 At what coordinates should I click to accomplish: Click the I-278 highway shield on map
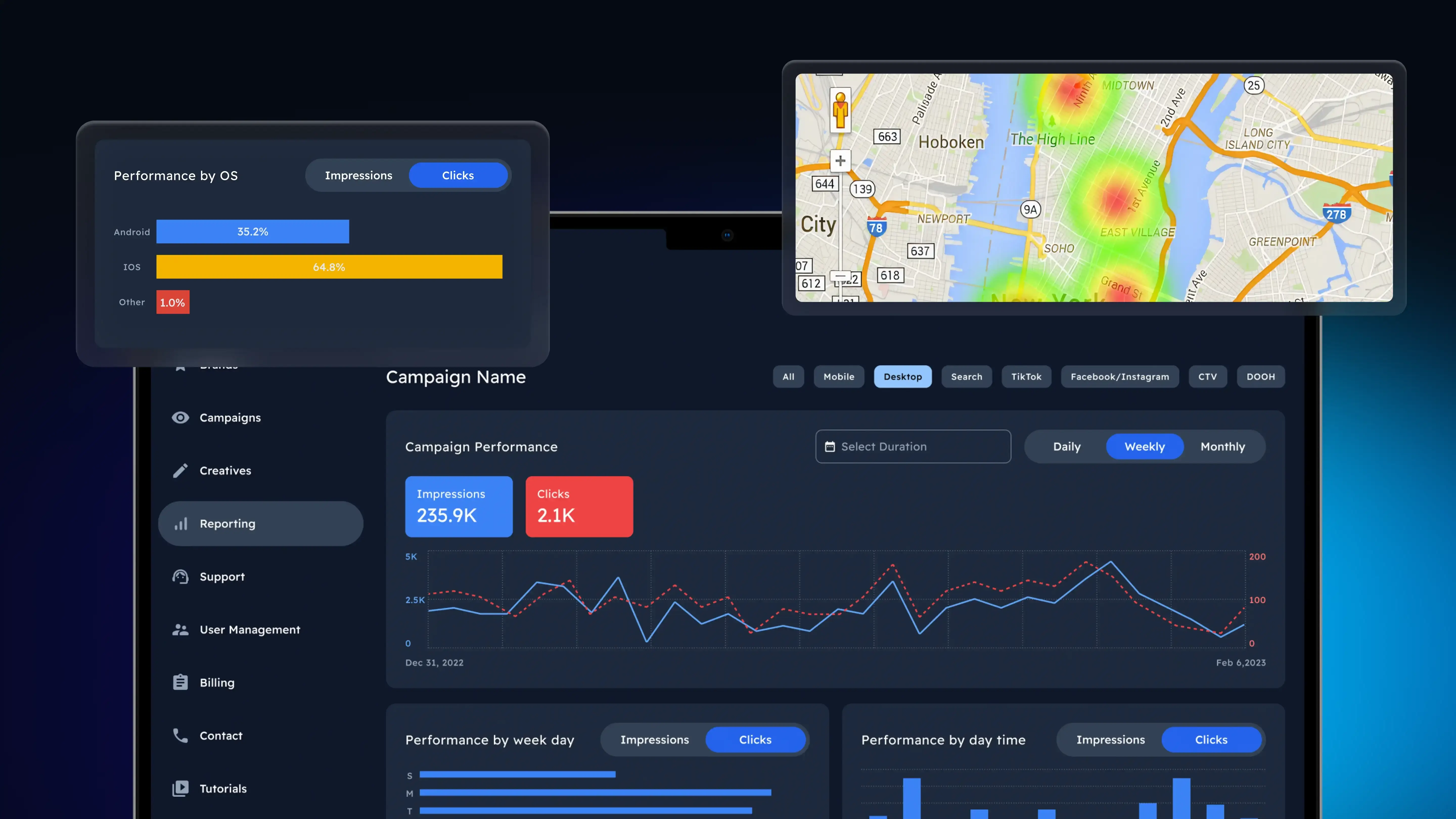click(x=1337, y=214)
